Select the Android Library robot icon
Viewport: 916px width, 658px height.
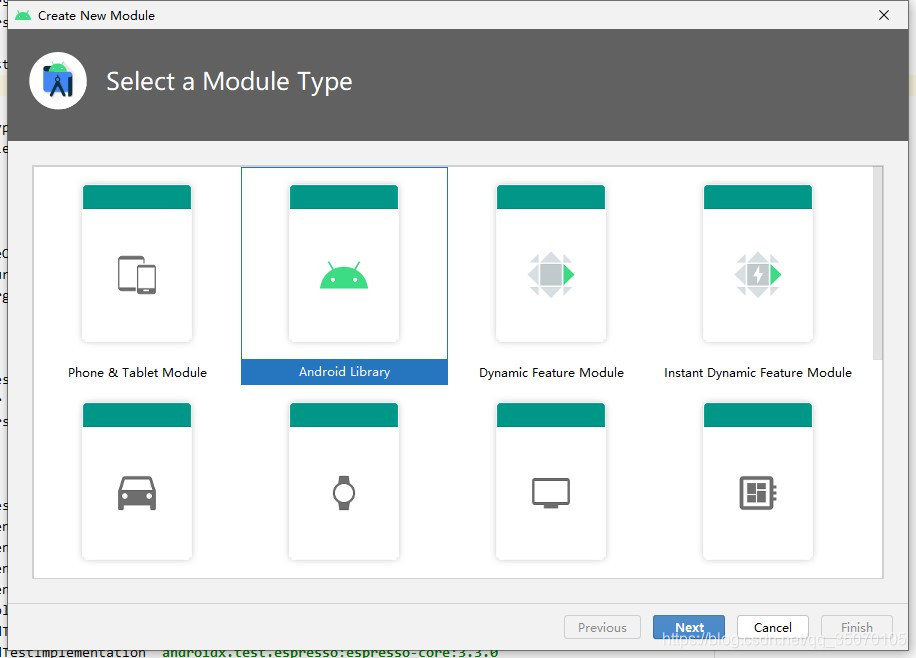[344, 275]
